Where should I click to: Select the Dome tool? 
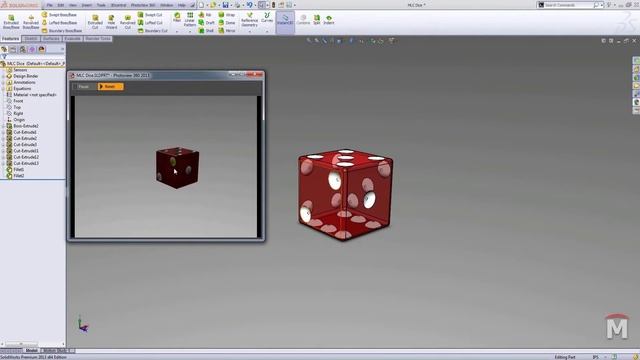pyautogui.click(x=227, y=23)
